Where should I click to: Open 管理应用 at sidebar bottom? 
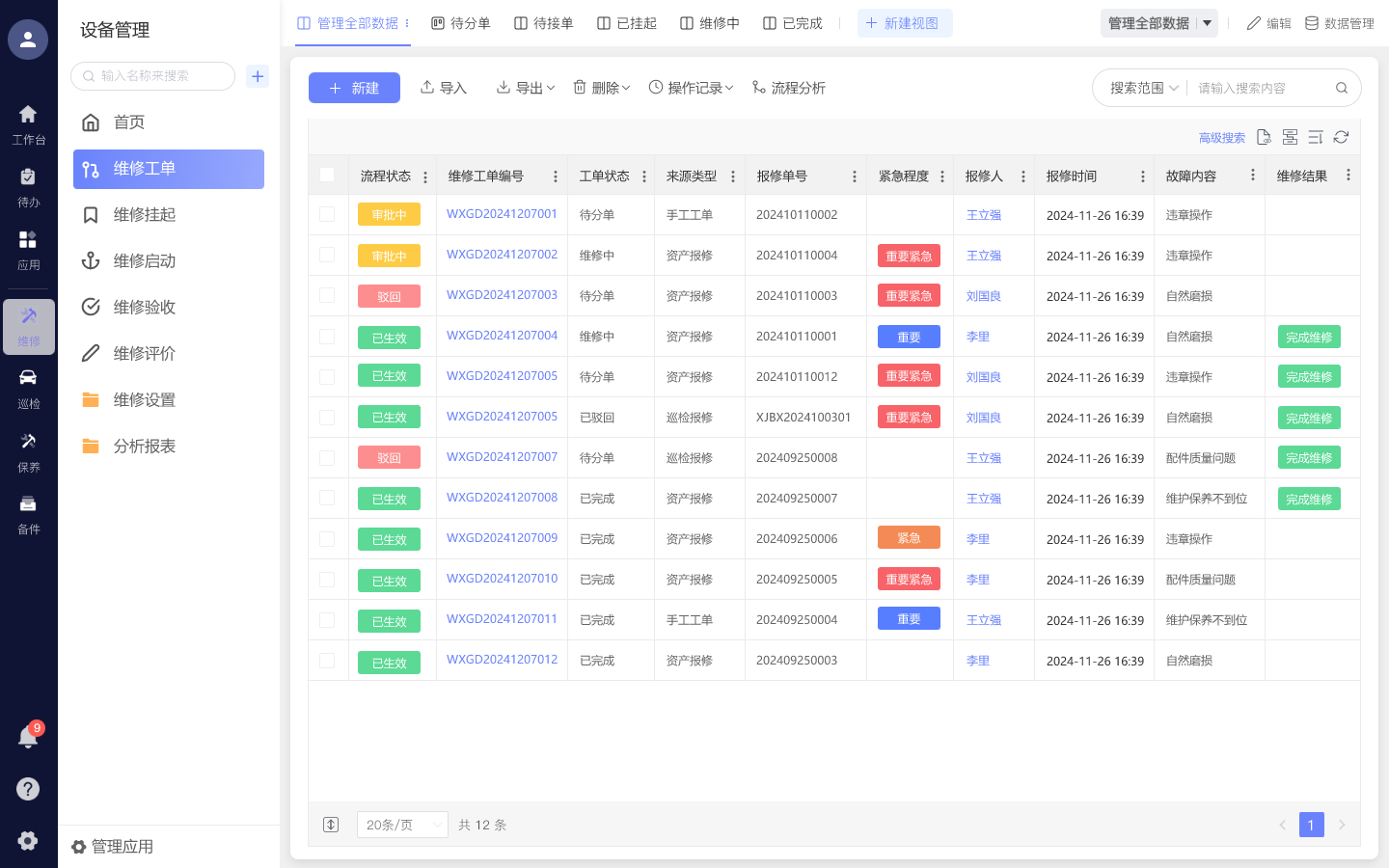(x=112, y=847)
